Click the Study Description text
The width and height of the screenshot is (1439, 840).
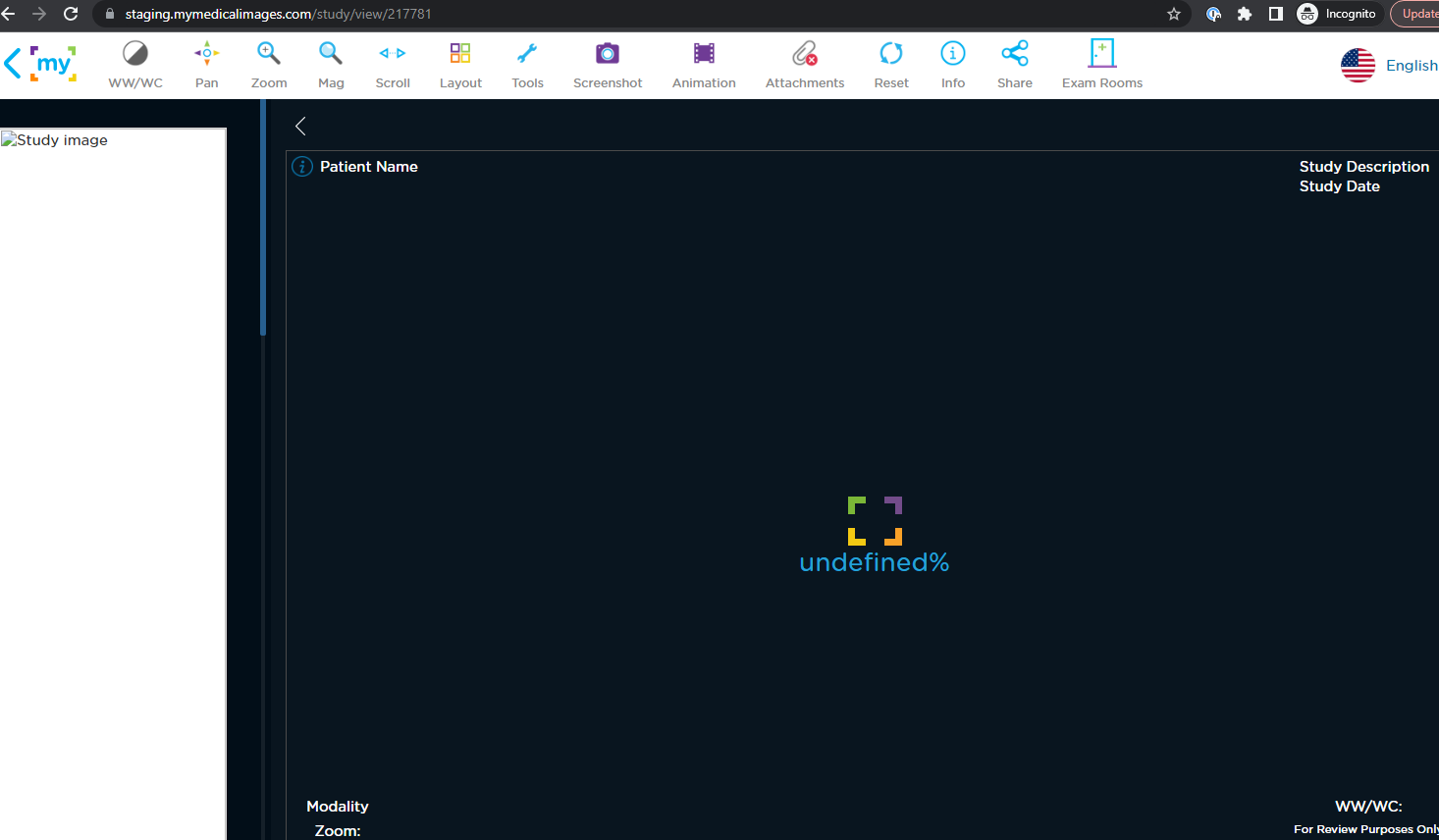pyautogui.click(x=1364, y=167)
